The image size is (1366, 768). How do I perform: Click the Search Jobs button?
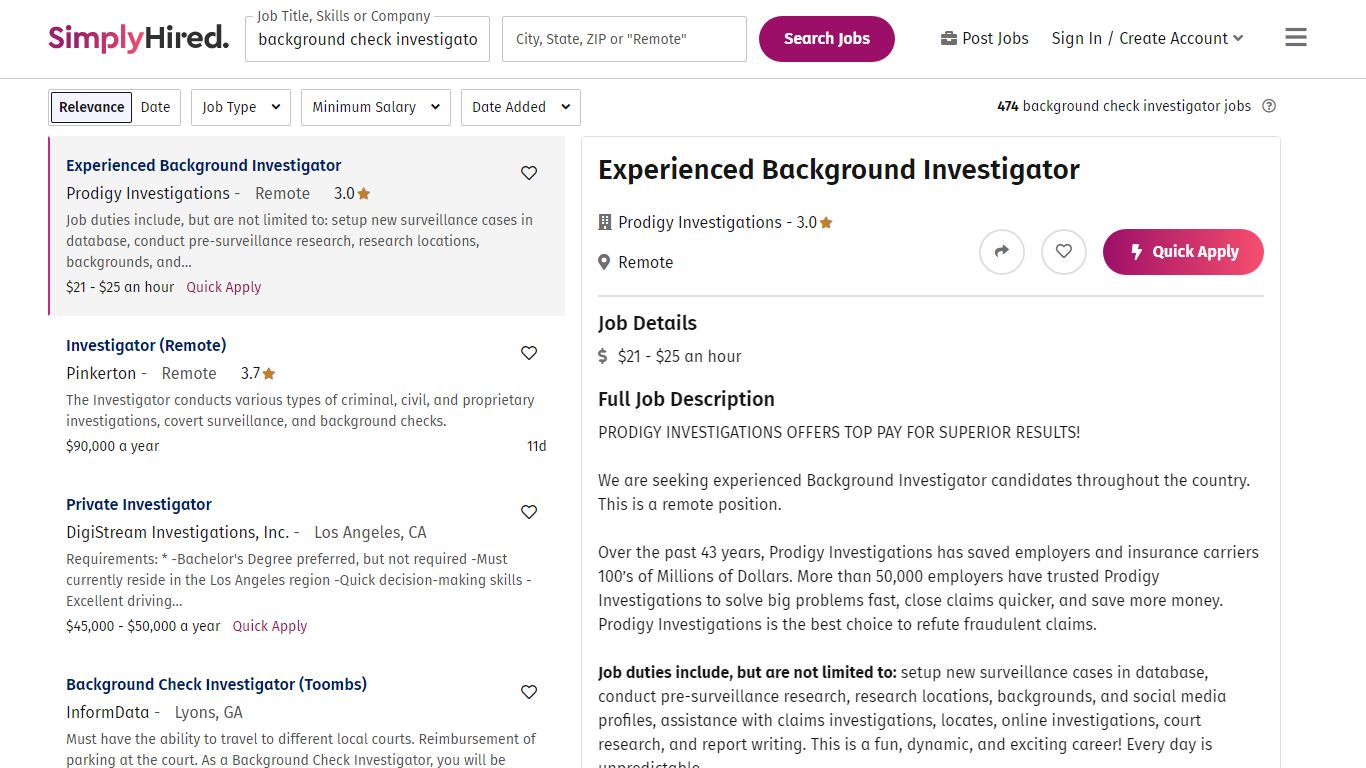827,39
